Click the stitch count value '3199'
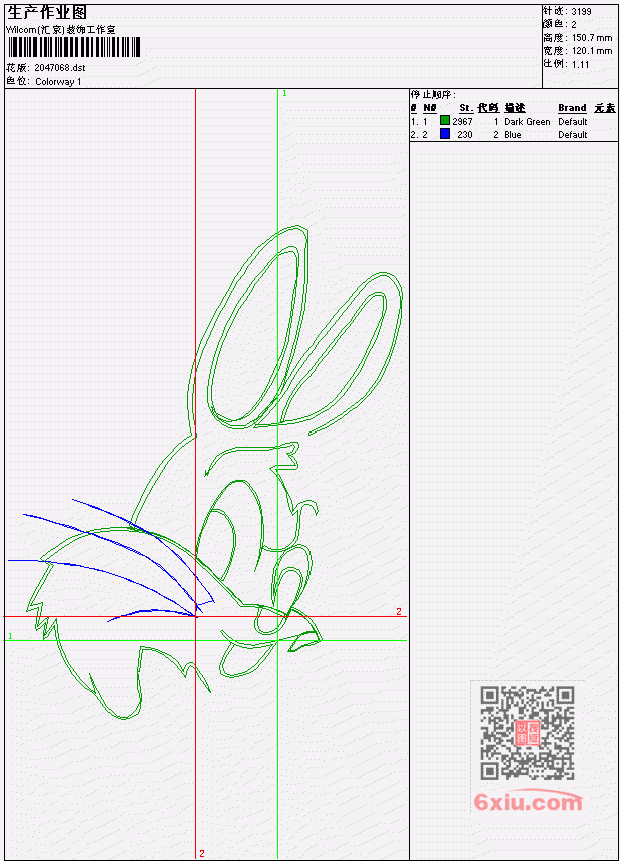This screenshot has width=620, height=861. point(581,12)
